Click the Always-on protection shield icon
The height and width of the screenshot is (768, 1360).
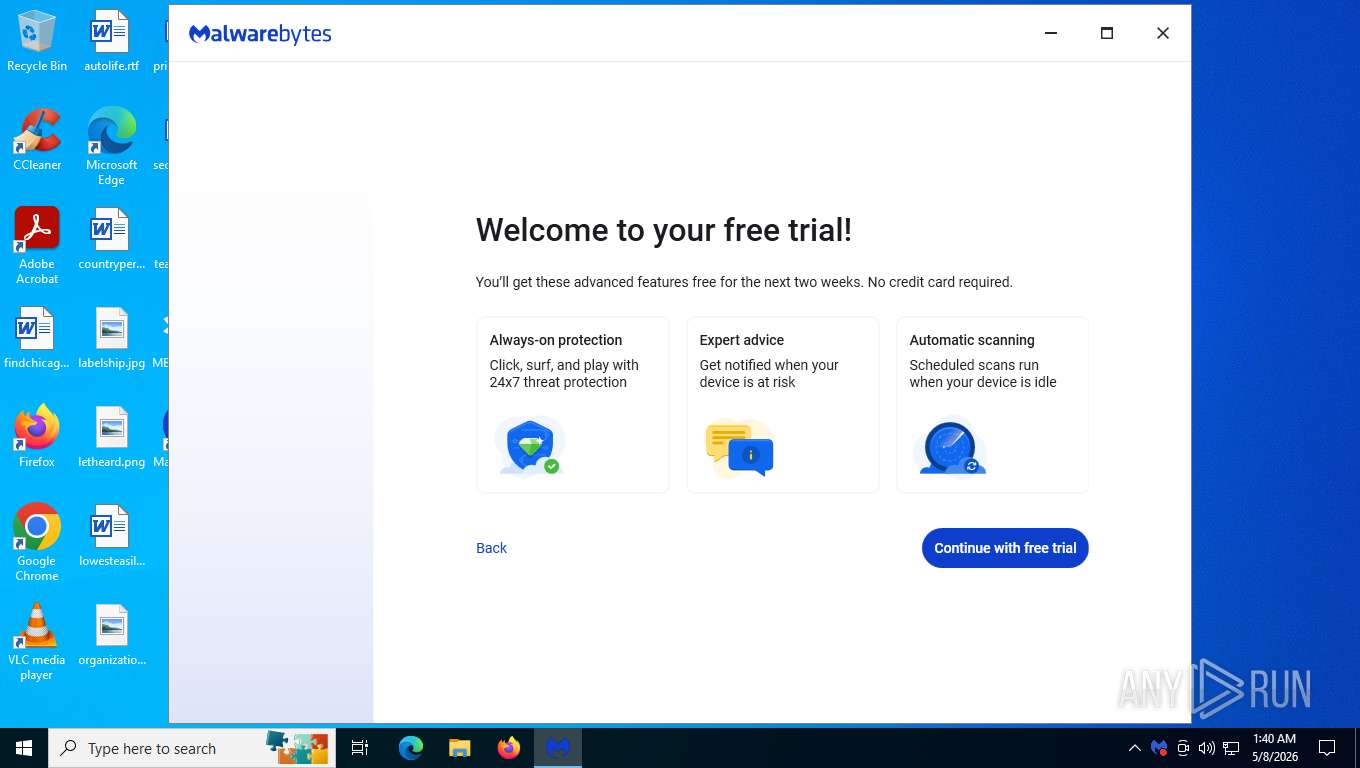coord(530,447)
